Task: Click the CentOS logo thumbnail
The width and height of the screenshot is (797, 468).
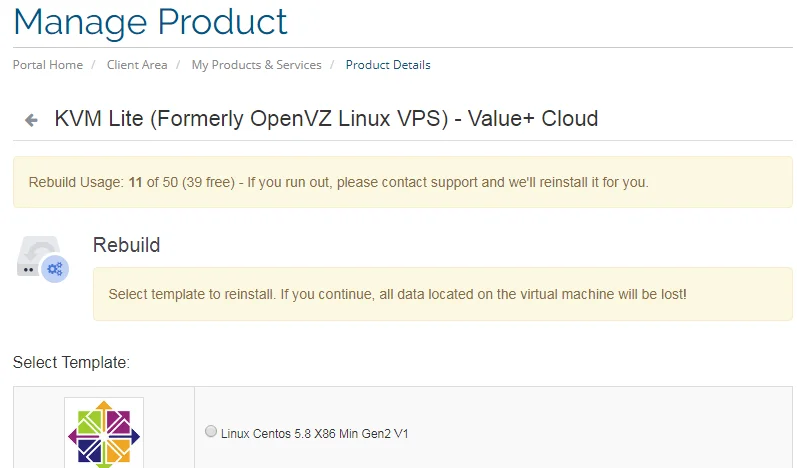Action: coord(104,433)
